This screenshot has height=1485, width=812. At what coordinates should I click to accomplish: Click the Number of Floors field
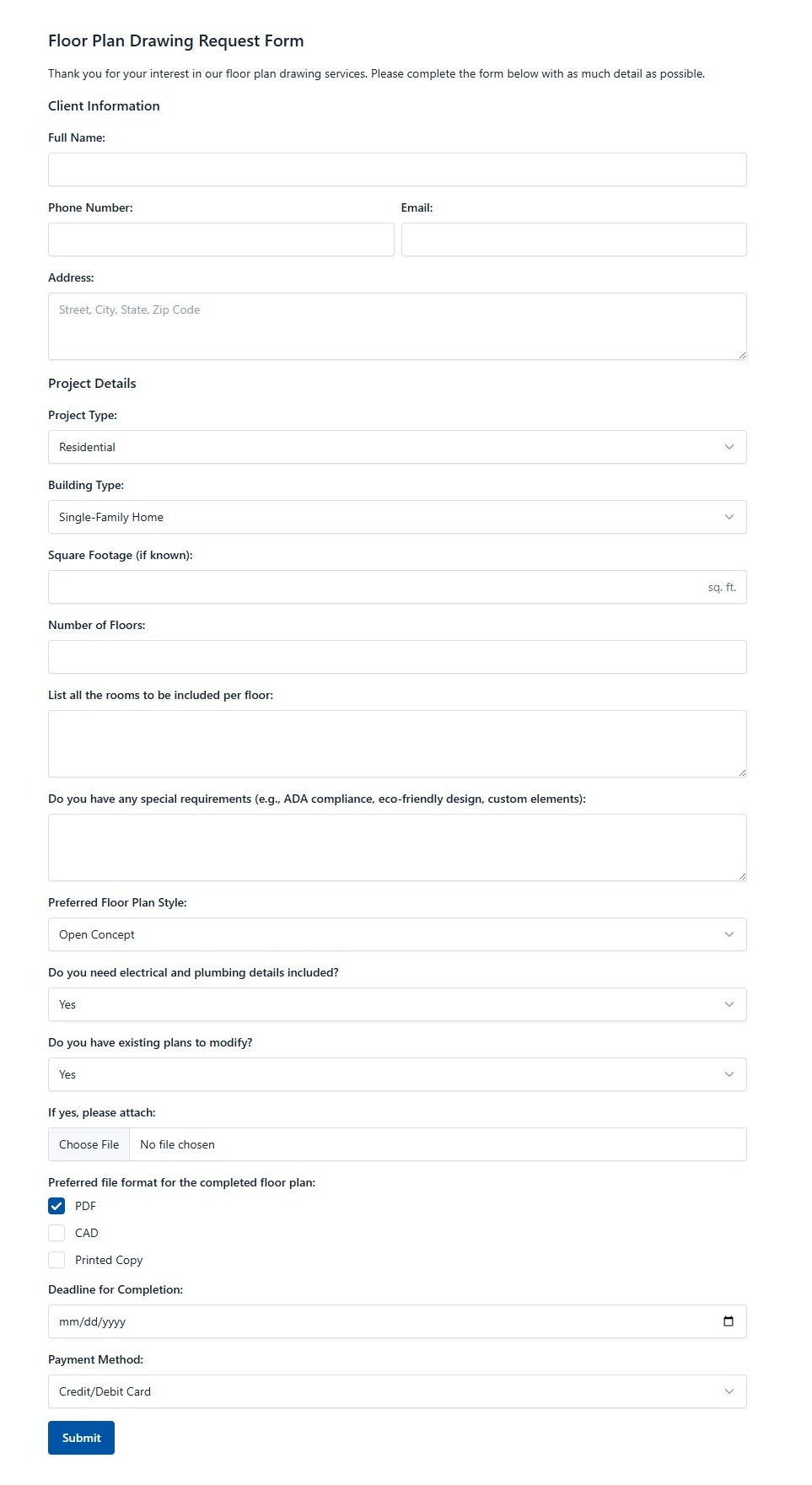coord(397,657)
